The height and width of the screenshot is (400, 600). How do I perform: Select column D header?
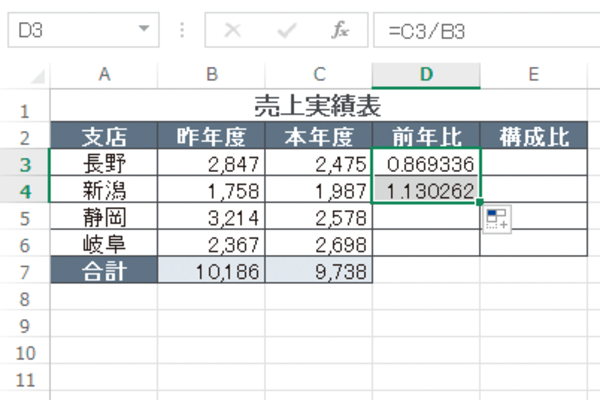[426, 75]
